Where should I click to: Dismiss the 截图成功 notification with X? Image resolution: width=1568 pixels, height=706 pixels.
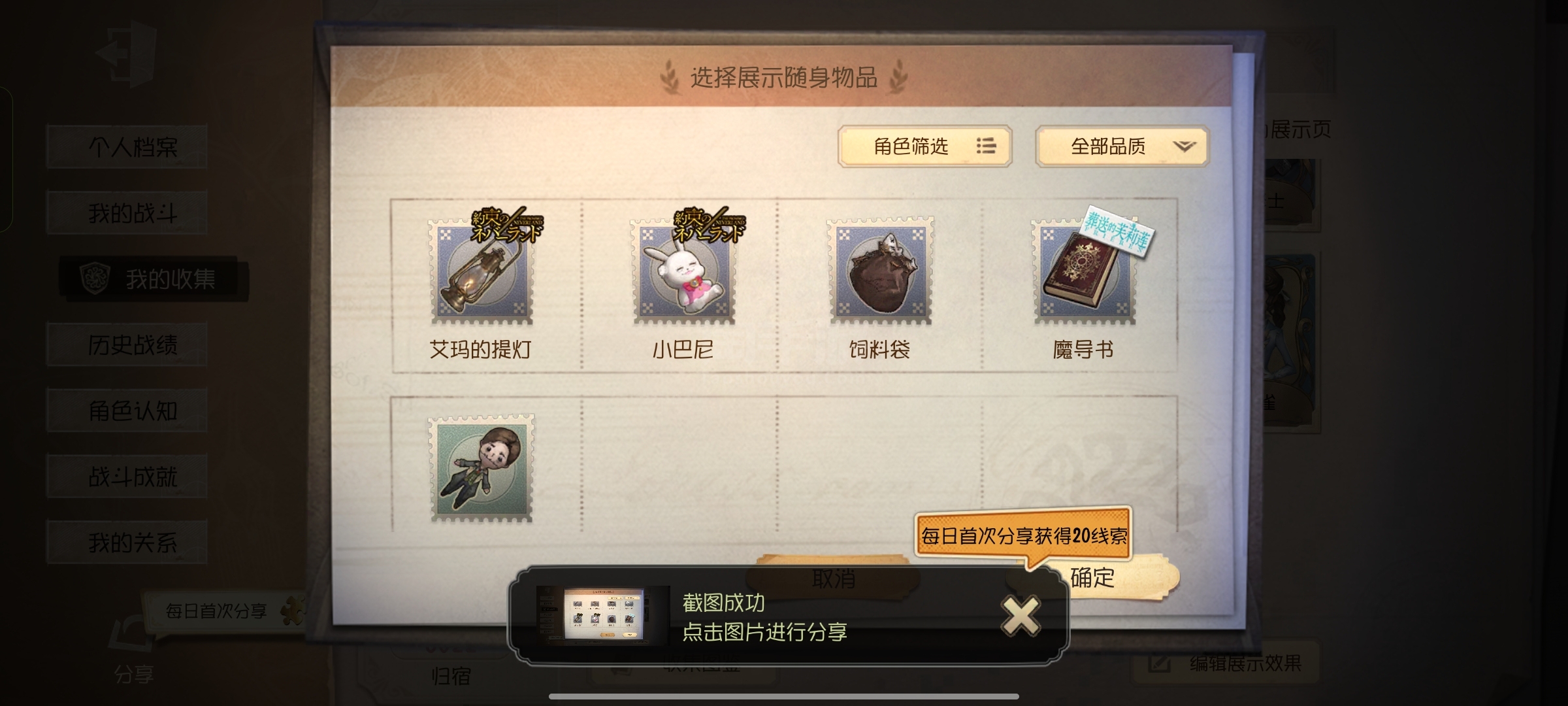1021,616
